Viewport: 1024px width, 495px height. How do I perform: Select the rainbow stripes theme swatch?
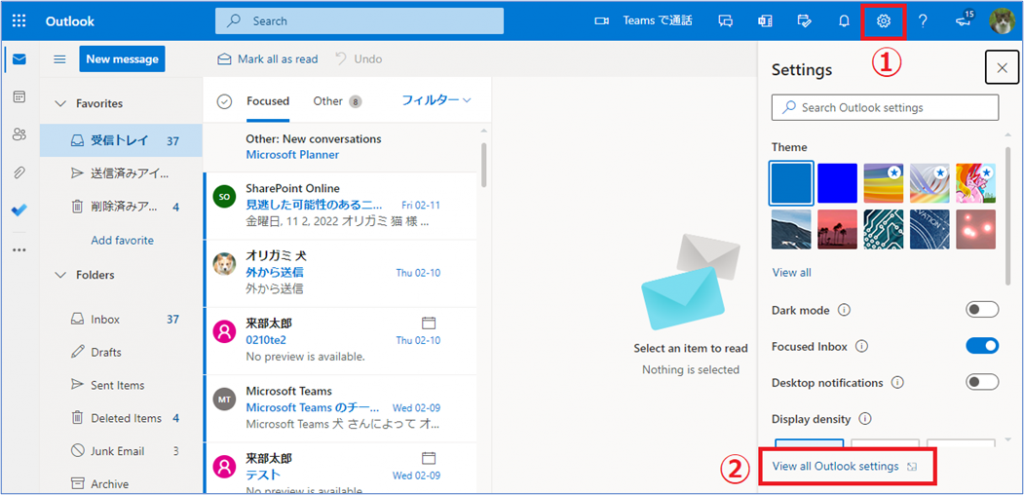click(884, 183)
